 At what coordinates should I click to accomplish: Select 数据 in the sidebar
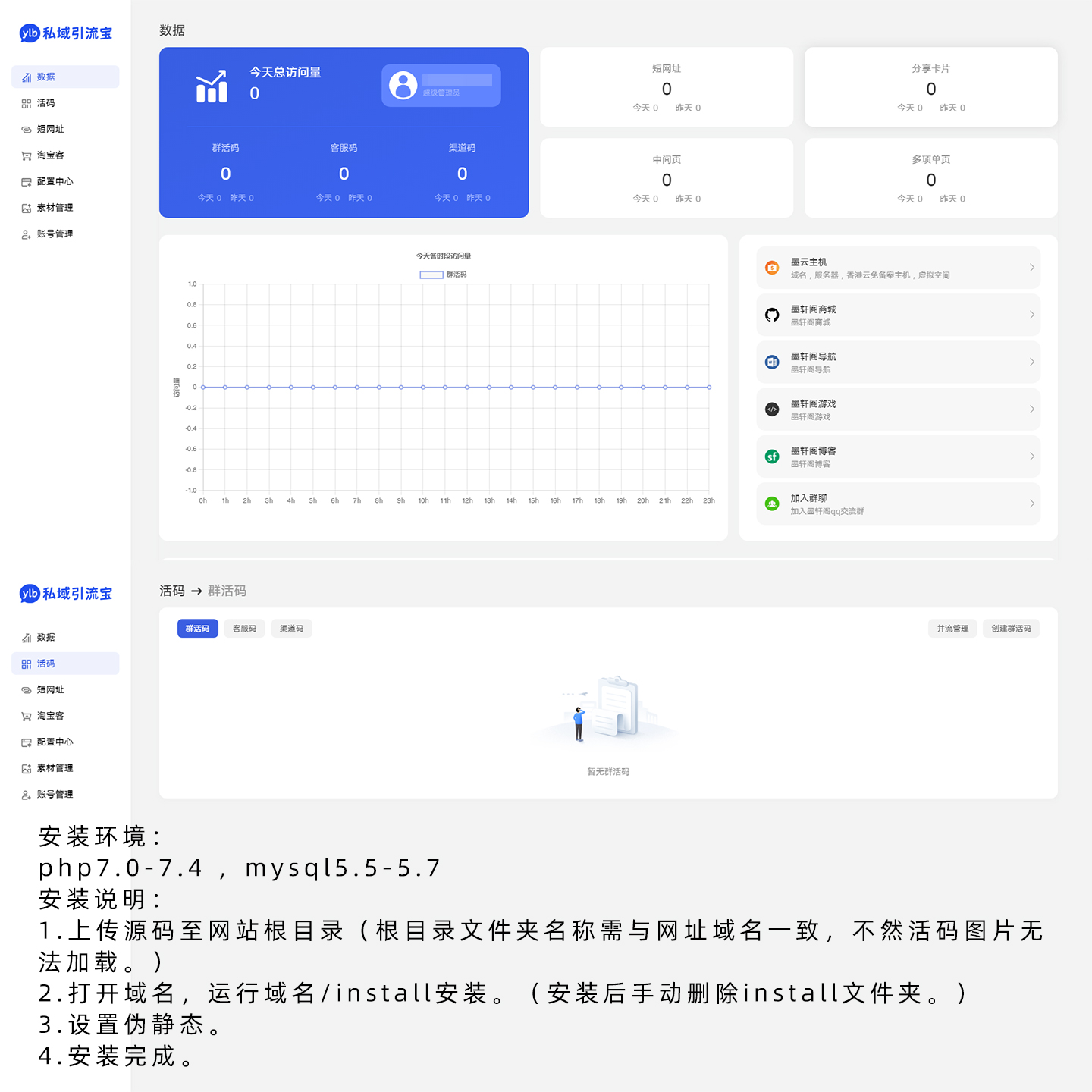click(x=45, y=77)
